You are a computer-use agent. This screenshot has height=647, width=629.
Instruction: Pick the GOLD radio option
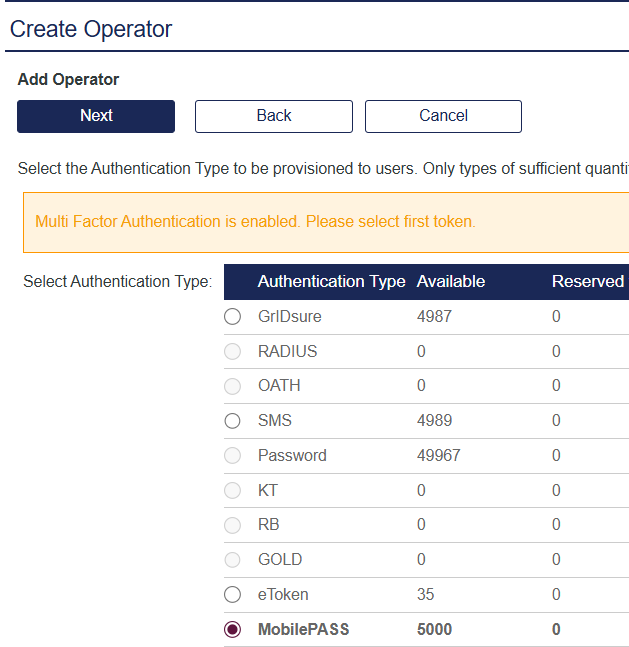(x=233, y=560)
